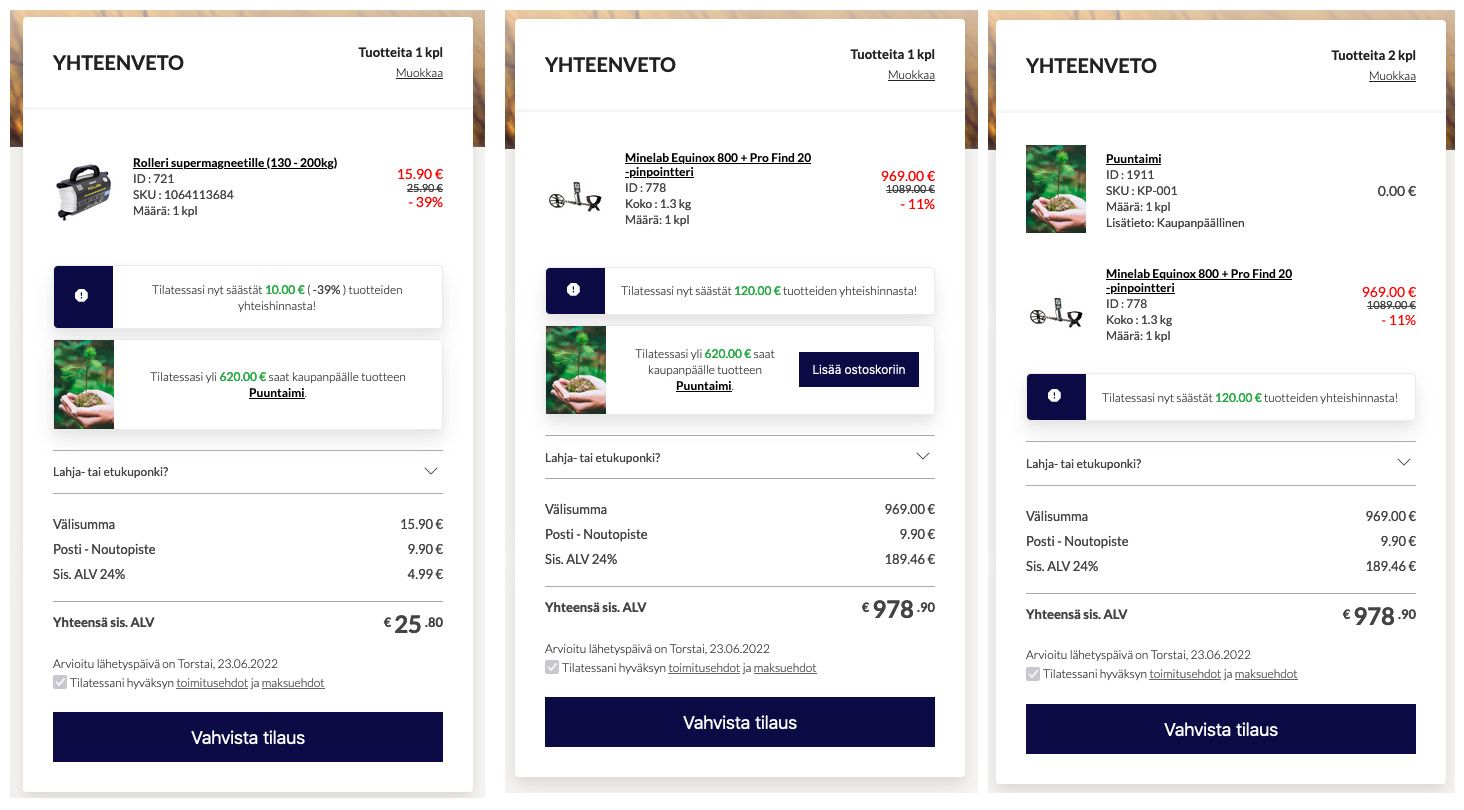
Task: Add the Puuntaimi gift with the Lisää ostoskoriin button
Action: click(859, 369)
